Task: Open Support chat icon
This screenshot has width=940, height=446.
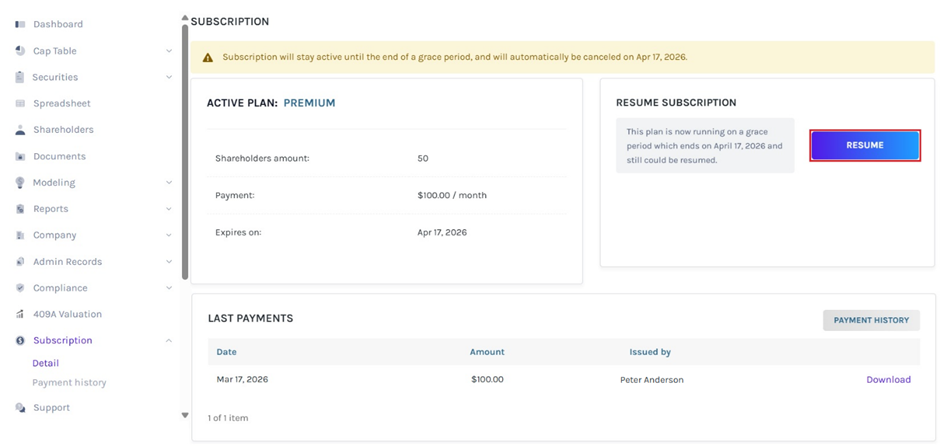Action: (20, 408)
